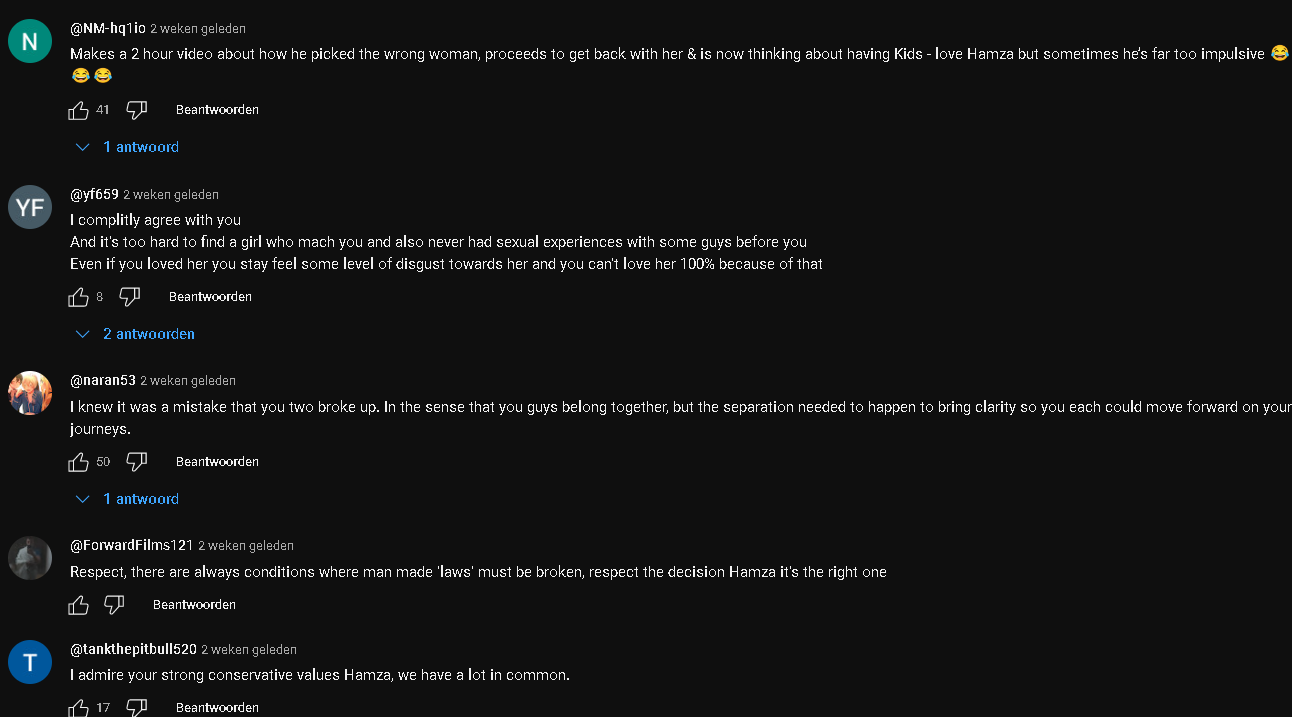Dislike @ForwardFilms121's comment
The width and height of the screenshot is (1292, 717).
click(x=114, y=605)
